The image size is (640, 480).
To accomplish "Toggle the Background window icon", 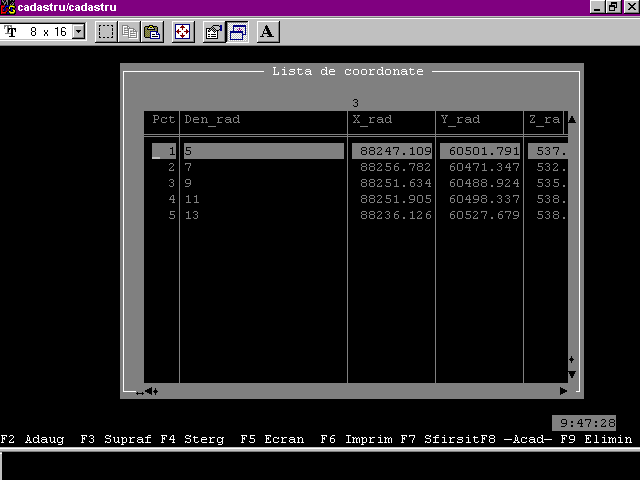I will click(x=237, y=32).
